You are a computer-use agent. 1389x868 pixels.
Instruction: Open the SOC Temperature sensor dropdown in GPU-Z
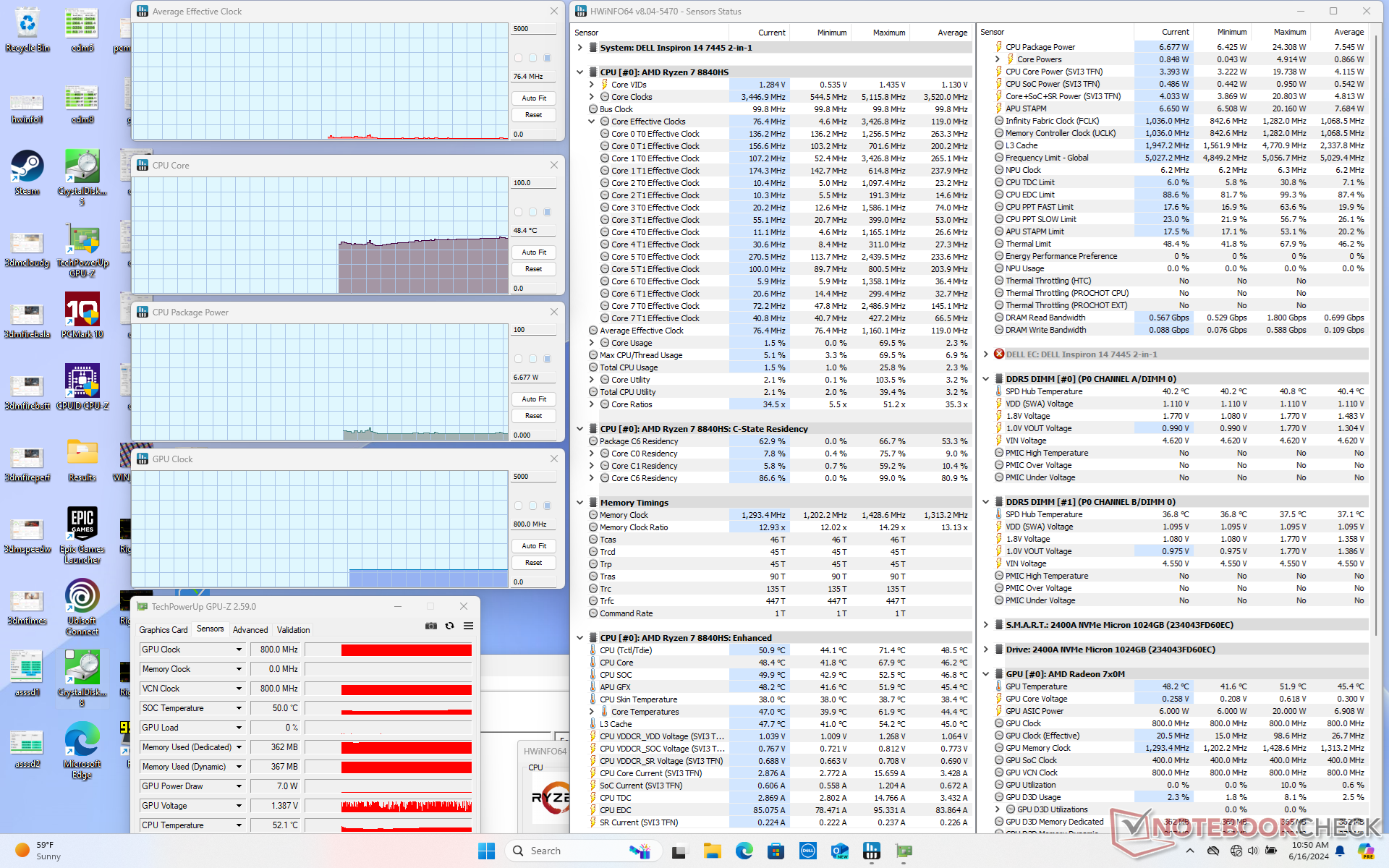point(239,708)
